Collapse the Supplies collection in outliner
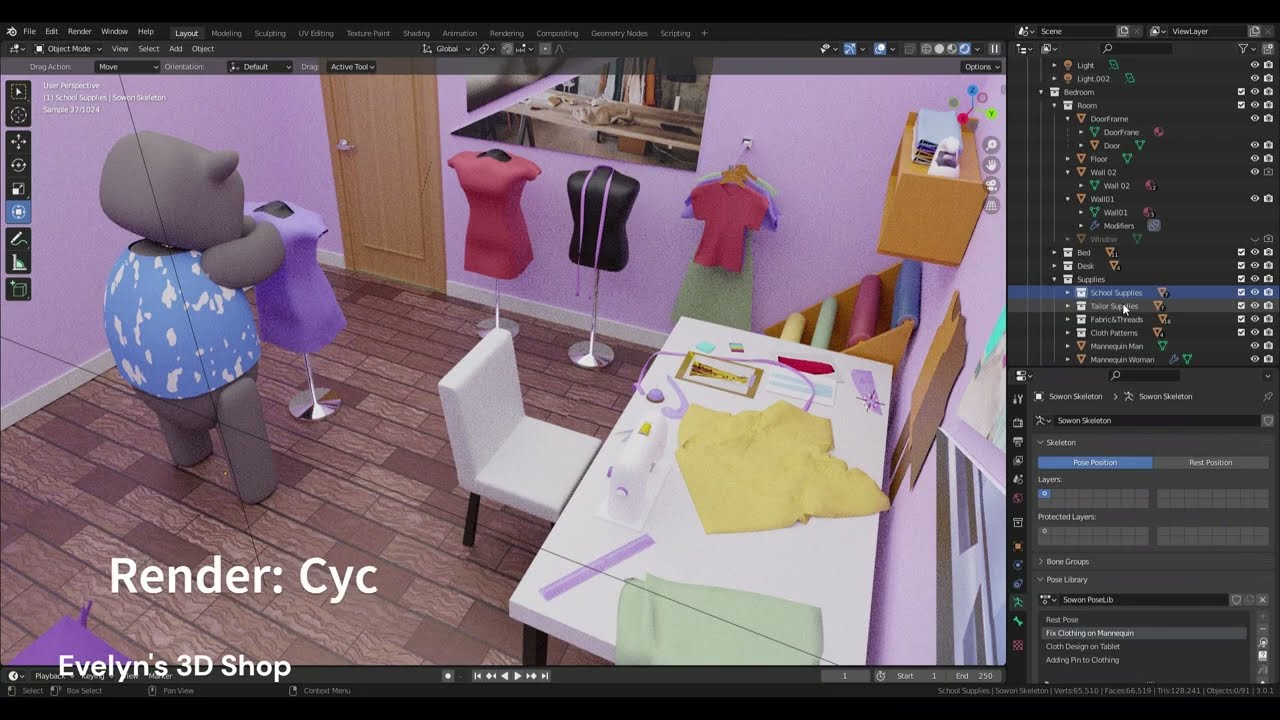This screenshot has height=720, width=1280. click(1054, 279)
